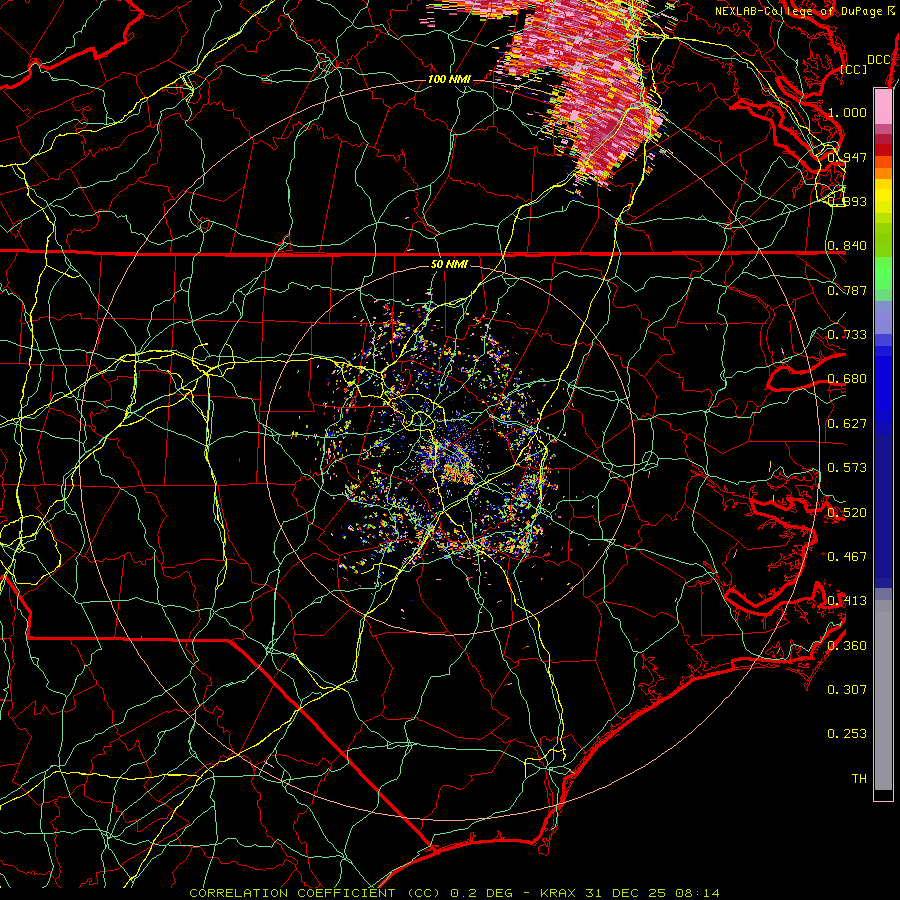Click the TH threshold label
Viewport: 900px width, 900px height.
(859, 779)
